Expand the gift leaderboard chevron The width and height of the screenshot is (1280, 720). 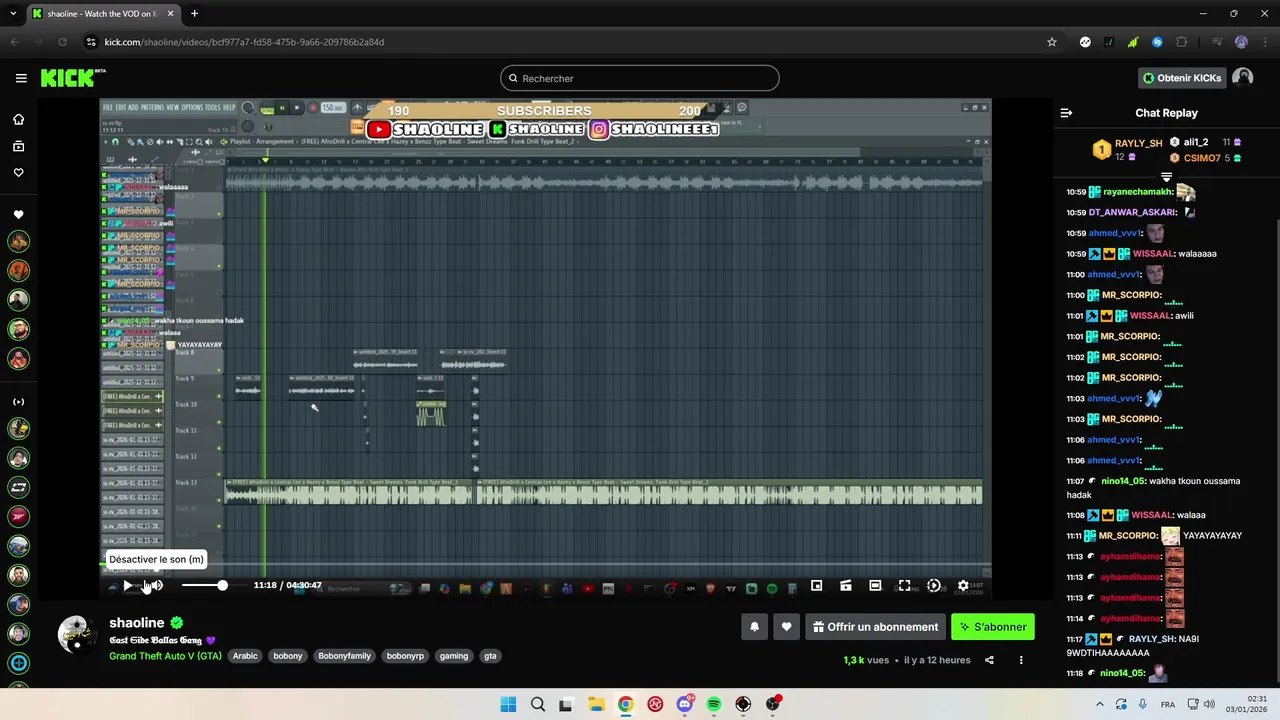coord(1166,177)
